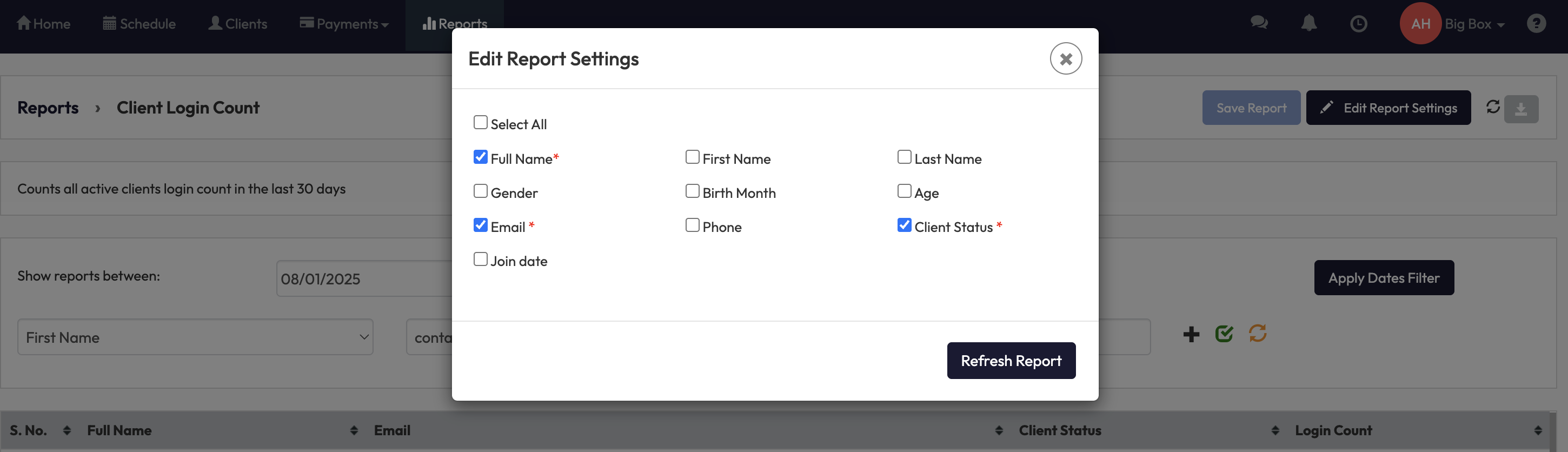Go to the Schedule tab
Image resolution: width=1568 pixels, height=452 pixels.
(x=139, y=24)
